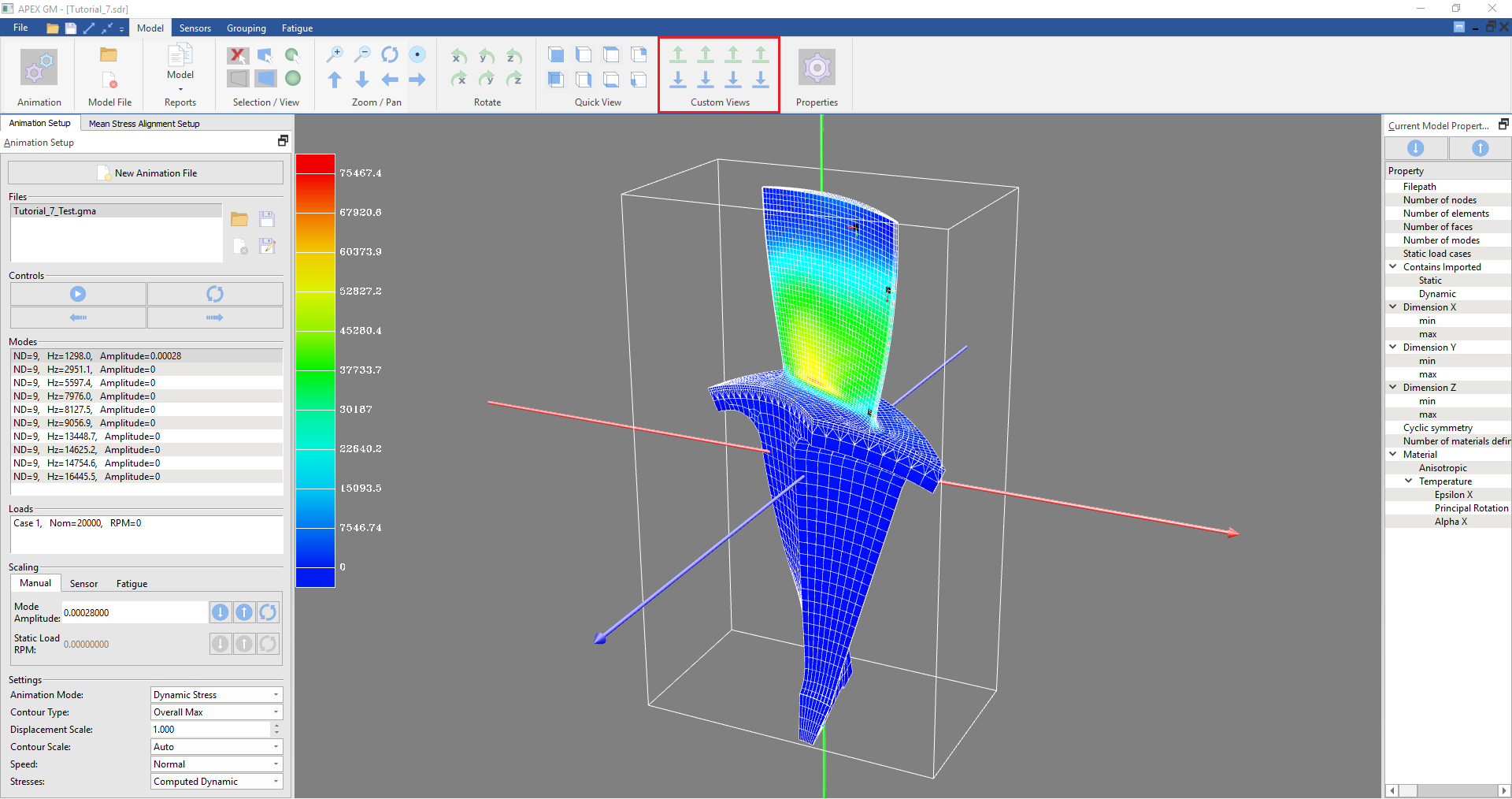Click blue down arrow in Current Model Properties

[x=1415, y=148]
